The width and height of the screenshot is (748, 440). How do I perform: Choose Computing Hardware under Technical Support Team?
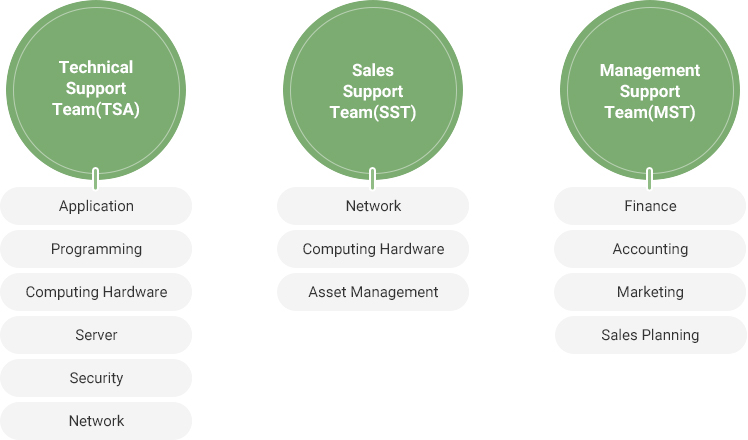[x=96, y=292]
